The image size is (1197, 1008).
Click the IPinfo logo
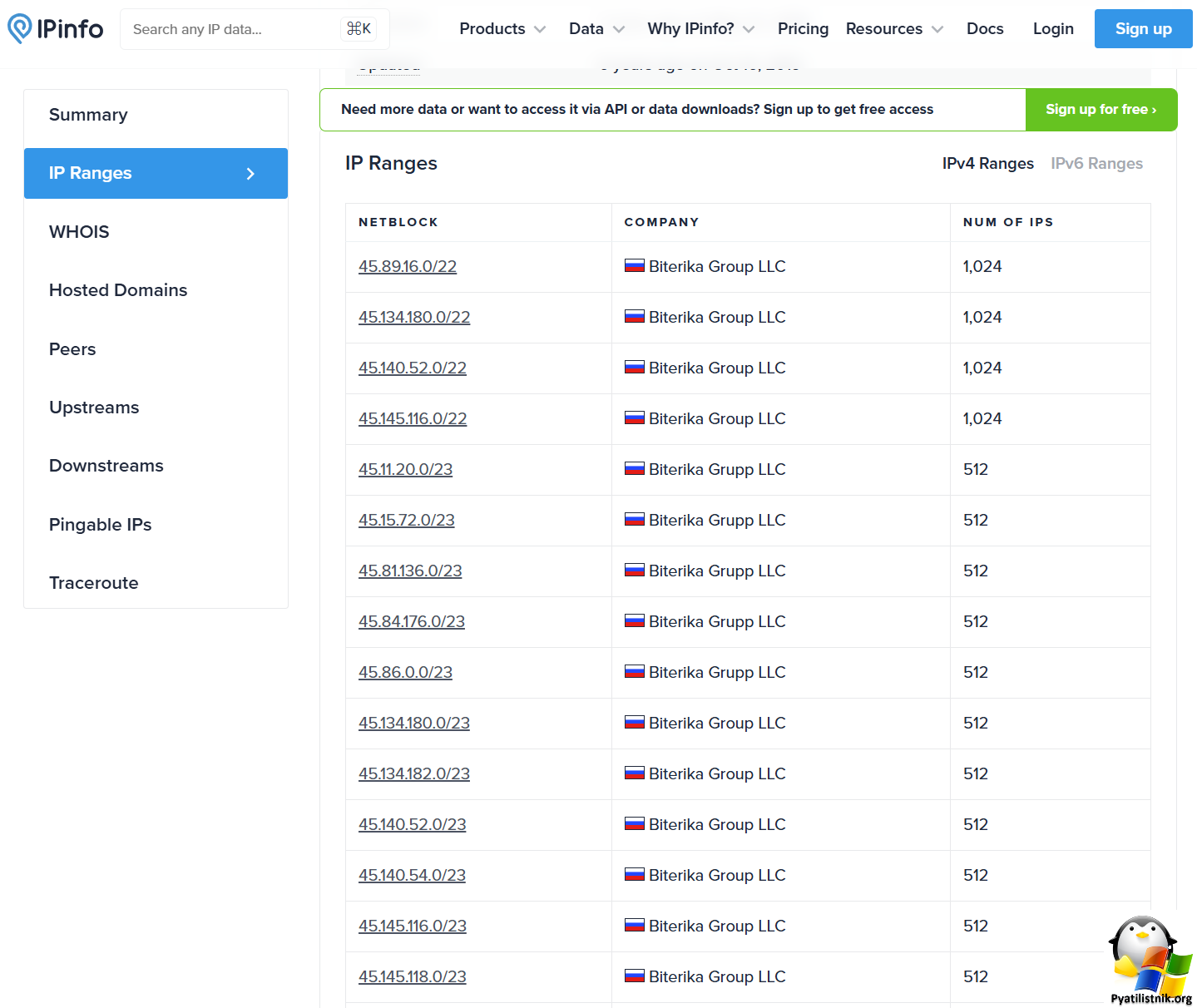55,27
